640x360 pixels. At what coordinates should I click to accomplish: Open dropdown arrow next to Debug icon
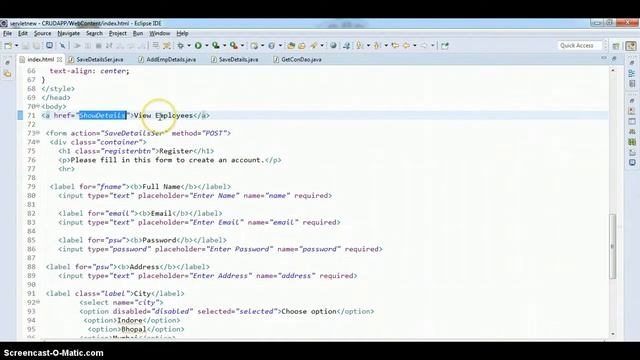tap(189, 46)
